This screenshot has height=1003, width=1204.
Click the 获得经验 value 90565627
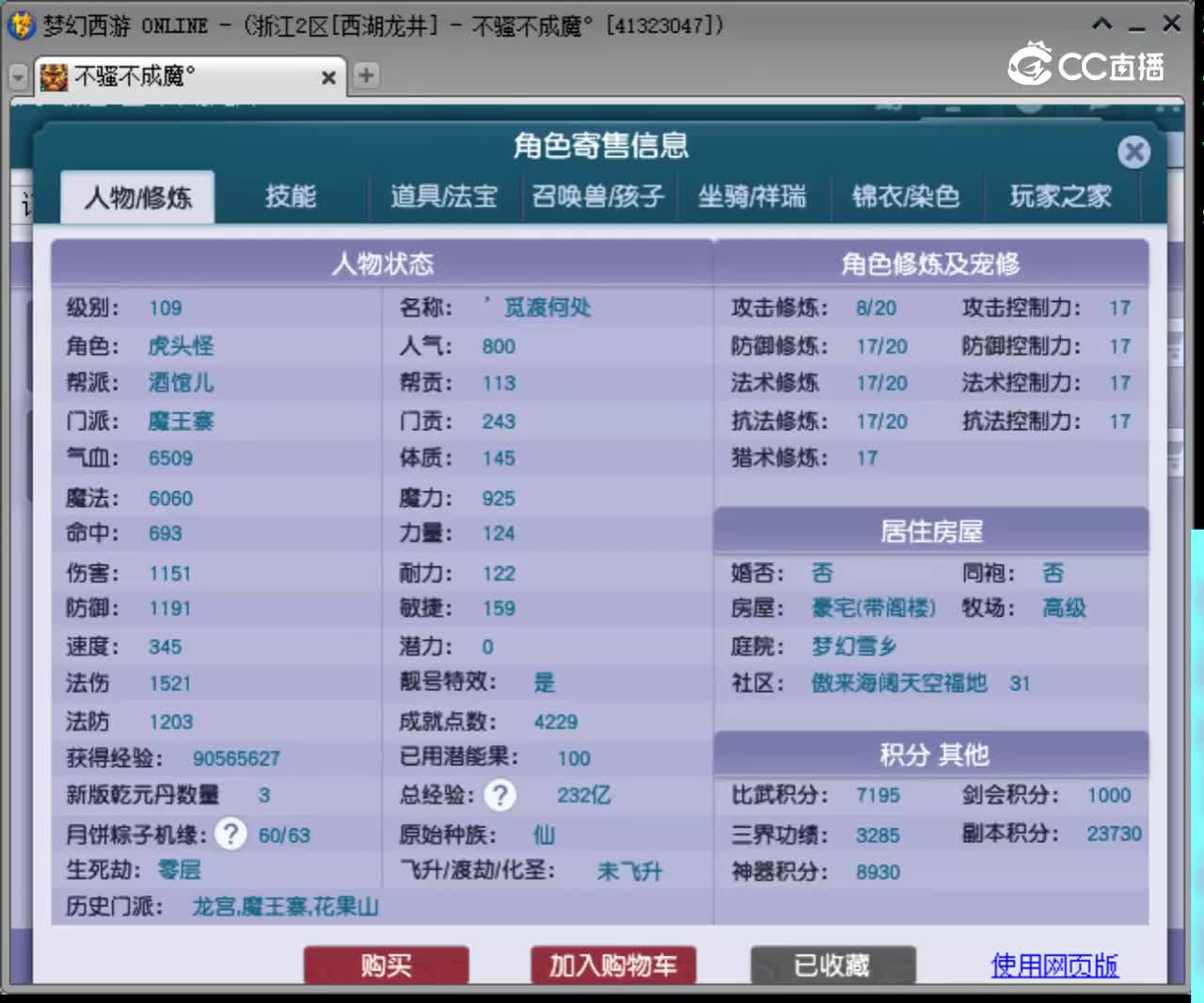click(x=236, y=758)
